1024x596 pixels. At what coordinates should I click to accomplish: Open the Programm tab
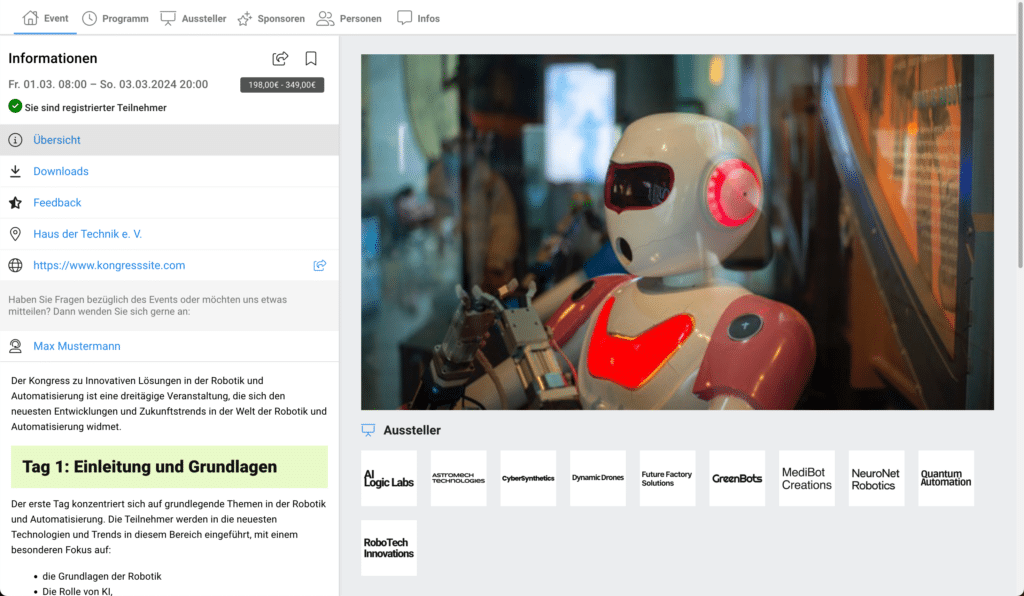click(x=115, y=18)
